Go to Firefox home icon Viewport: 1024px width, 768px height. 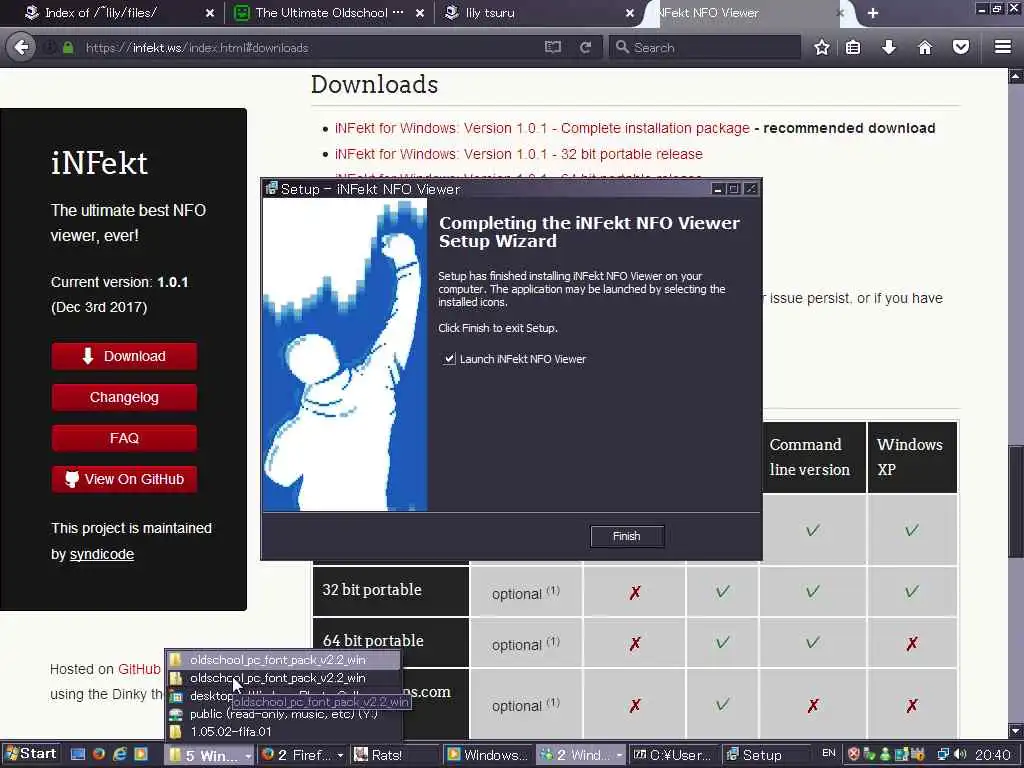(925, 47)
